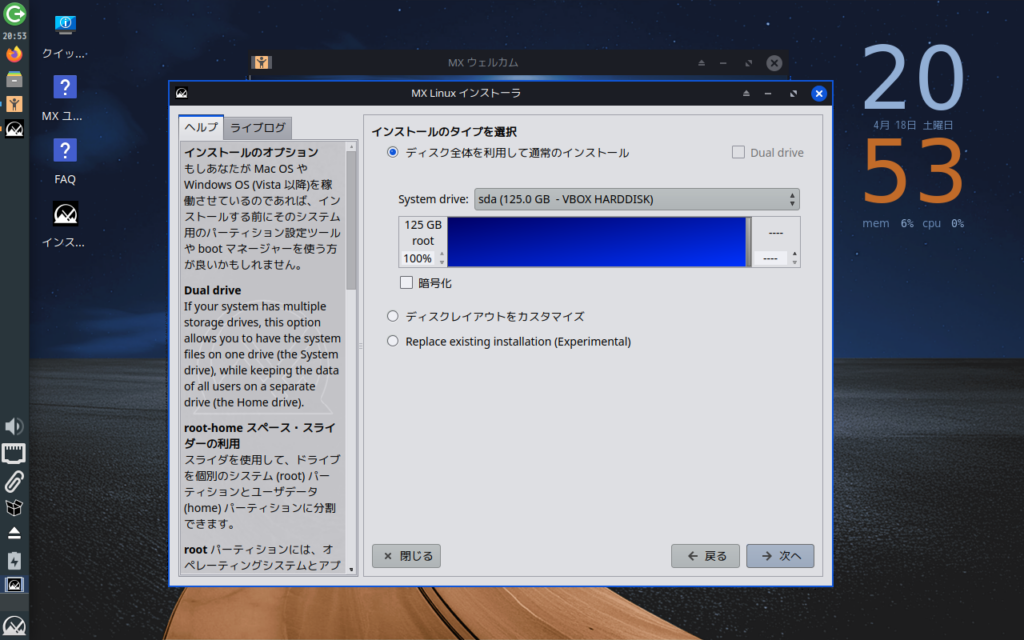Choose Replace existing installation (Experimental)

point(393,341)
